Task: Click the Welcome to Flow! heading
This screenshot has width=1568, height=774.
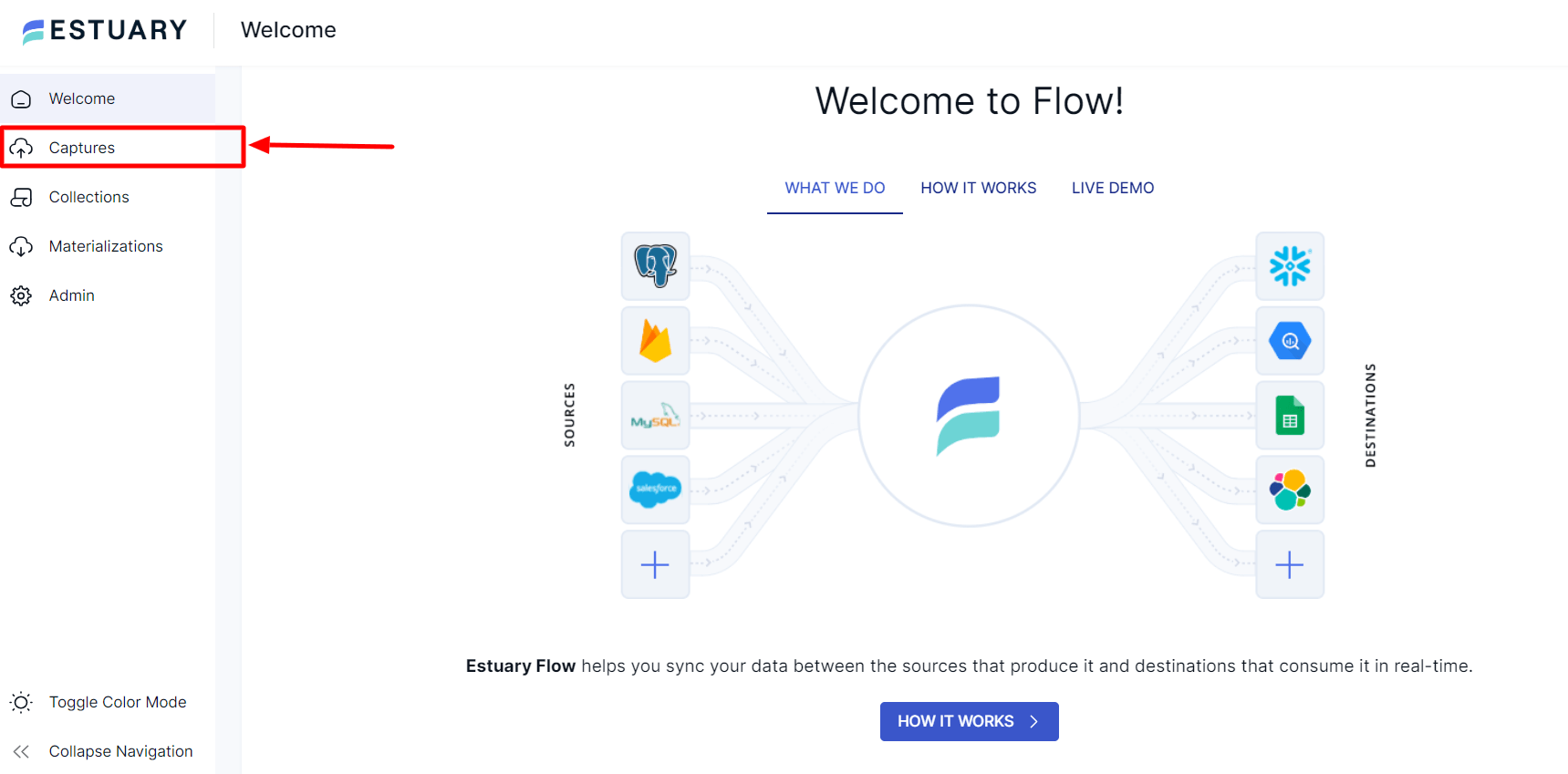Action: 969,101
